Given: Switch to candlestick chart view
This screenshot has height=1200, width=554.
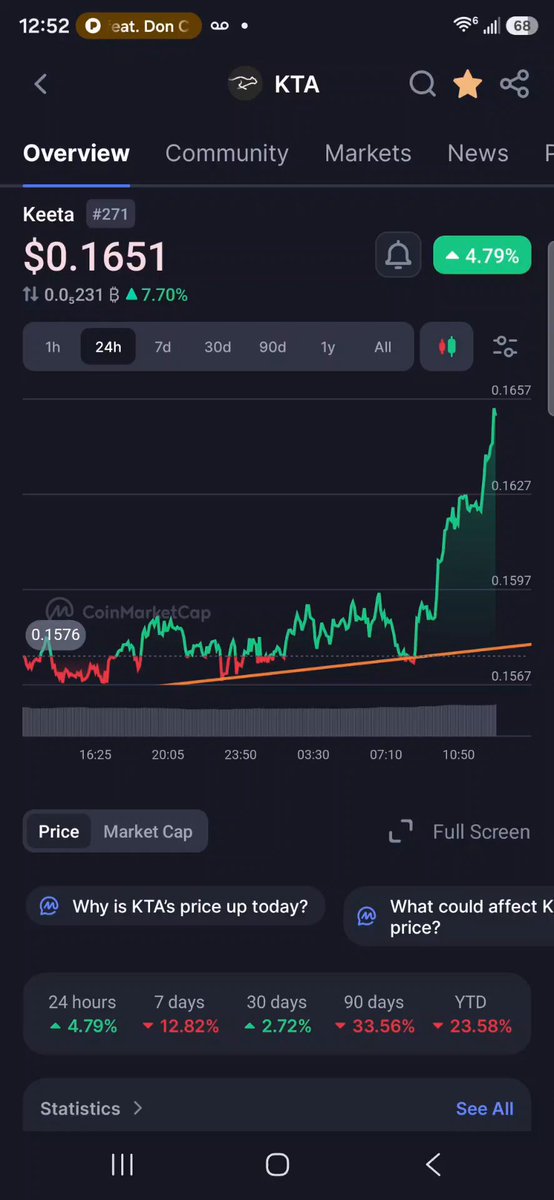Looking at the screenshot, I should point(446,347).
